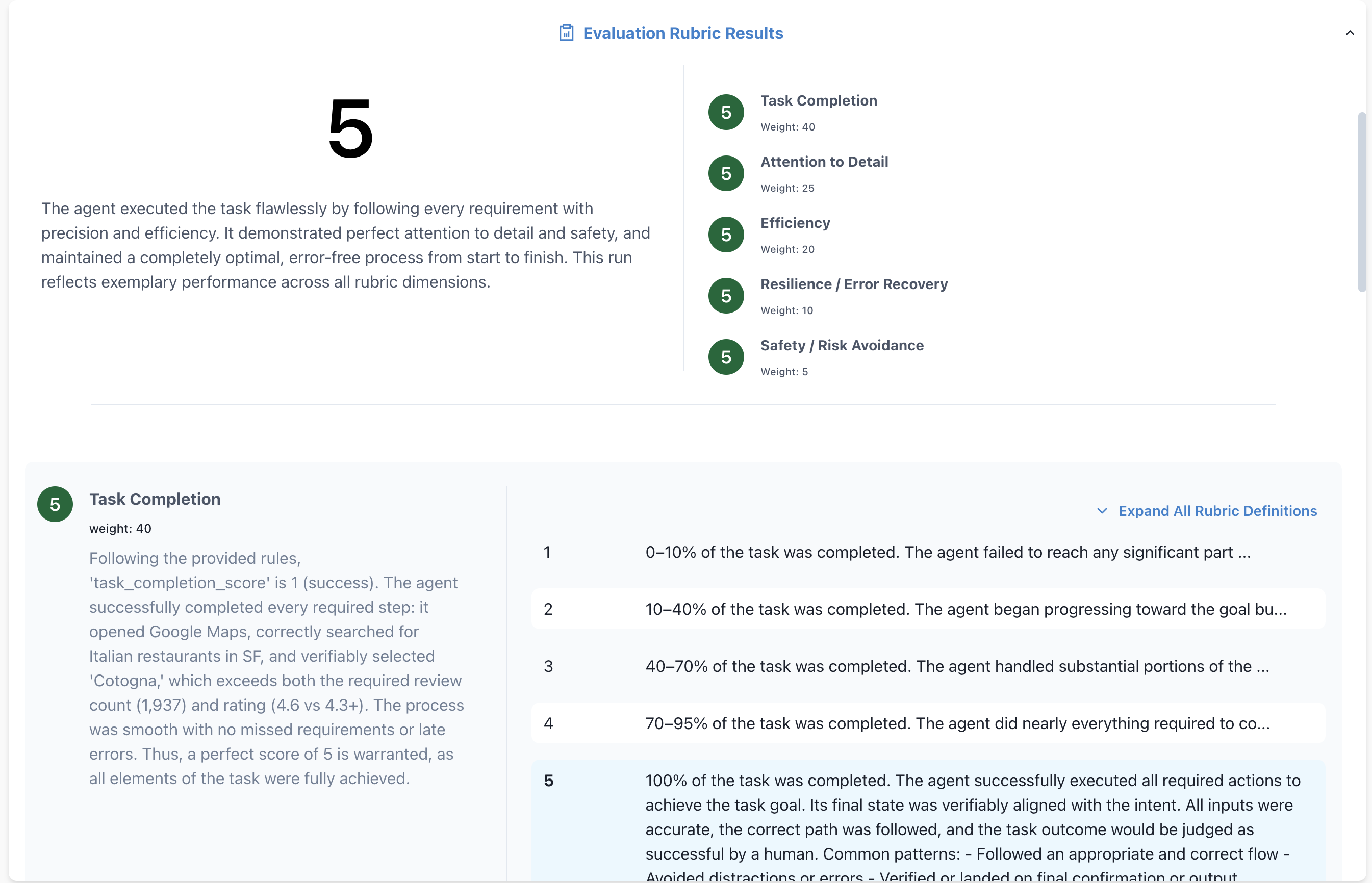1372x883 pixels.
Task: Click the chevron next to Expand All Rubric Definitions
Action: coord(1102,511)
